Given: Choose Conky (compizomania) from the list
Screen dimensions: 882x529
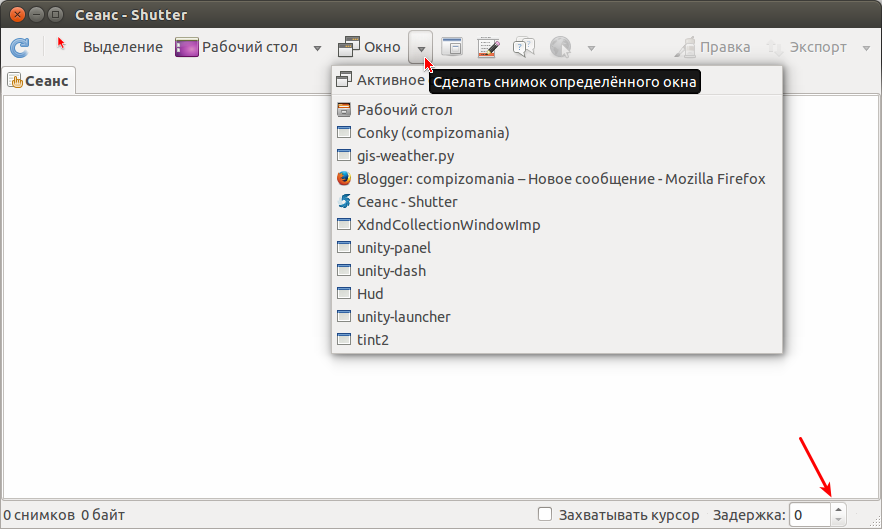Looking at the screenshot, I should (x=557, y=133).
